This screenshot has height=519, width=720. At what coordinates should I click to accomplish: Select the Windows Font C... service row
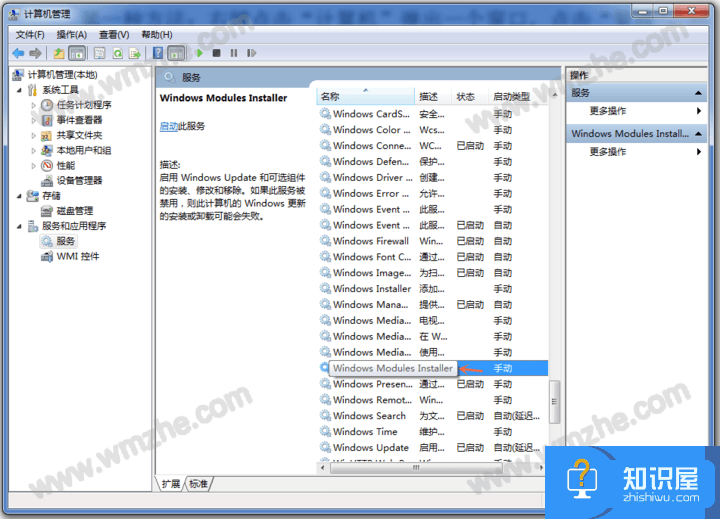(x=432, y=257)
